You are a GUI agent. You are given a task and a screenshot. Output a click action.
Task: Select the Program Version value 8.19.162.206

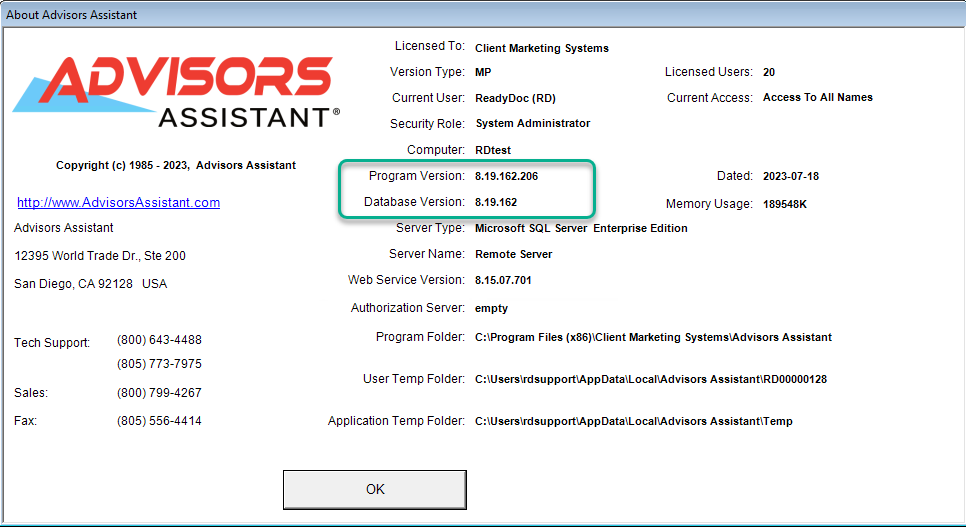point(506,176)
